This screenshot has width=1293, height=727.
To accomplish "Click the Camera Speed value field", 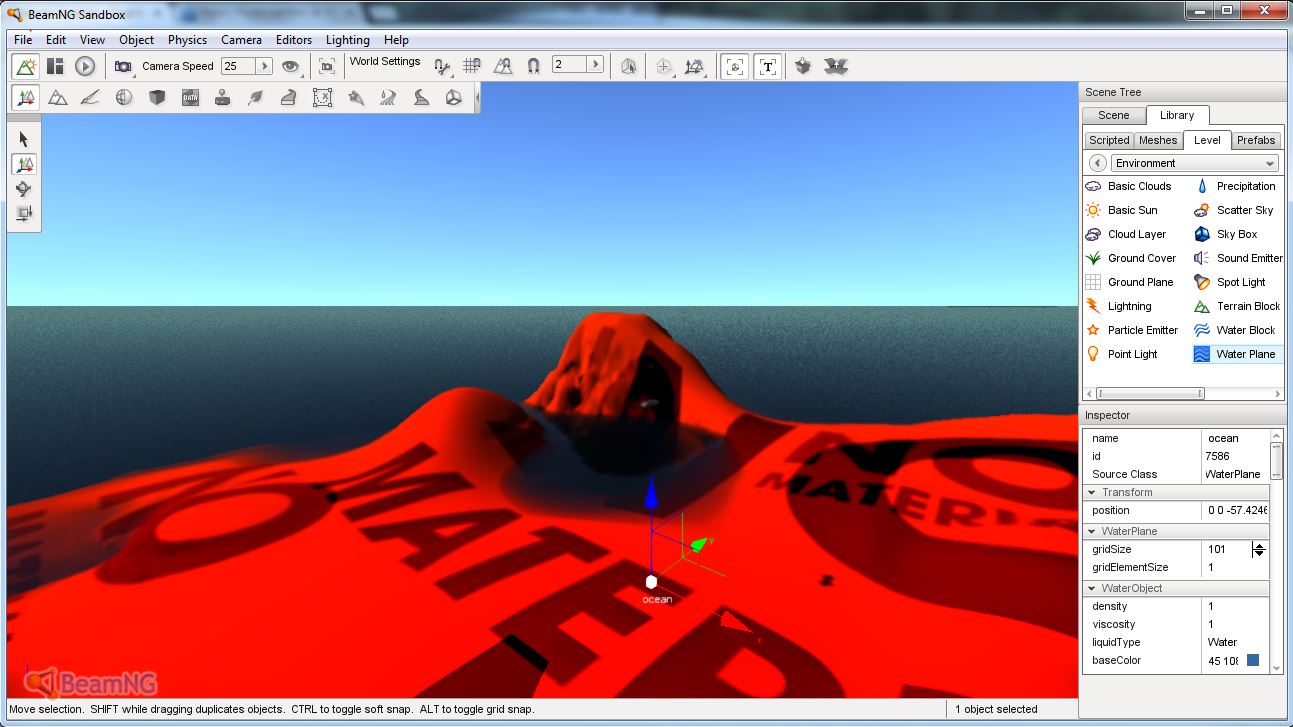I will 238,66.
